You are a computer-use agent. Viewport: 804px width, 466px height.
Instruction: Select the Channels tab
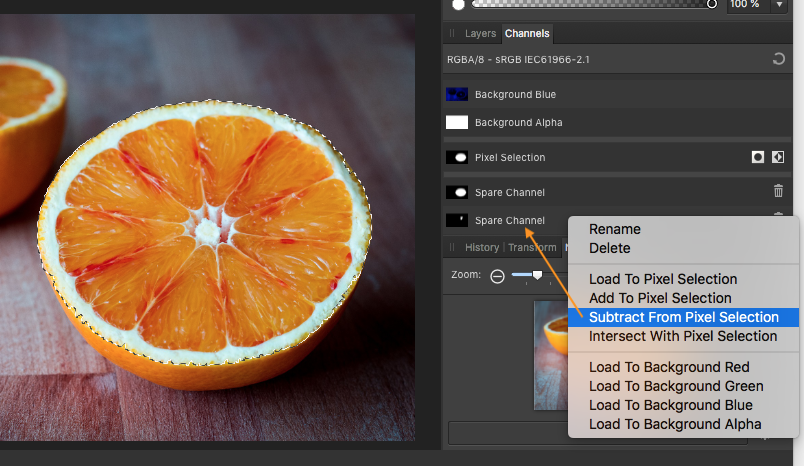pos(527,33)
